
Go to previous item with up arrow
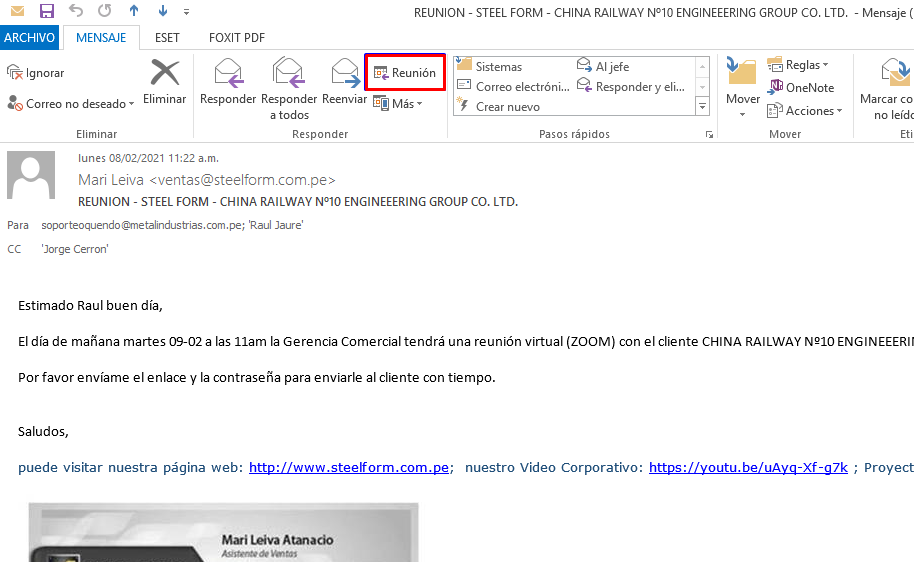click(134, 11)
